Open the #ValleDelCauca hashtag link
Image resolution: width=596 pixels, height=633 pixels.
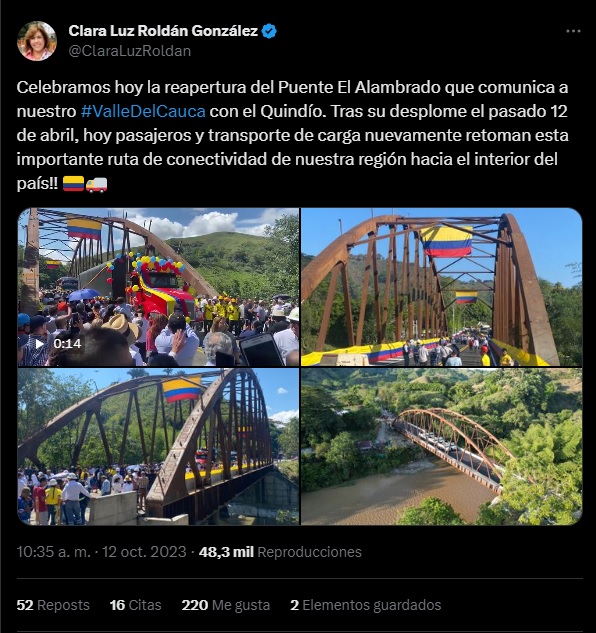pos(143,111)
